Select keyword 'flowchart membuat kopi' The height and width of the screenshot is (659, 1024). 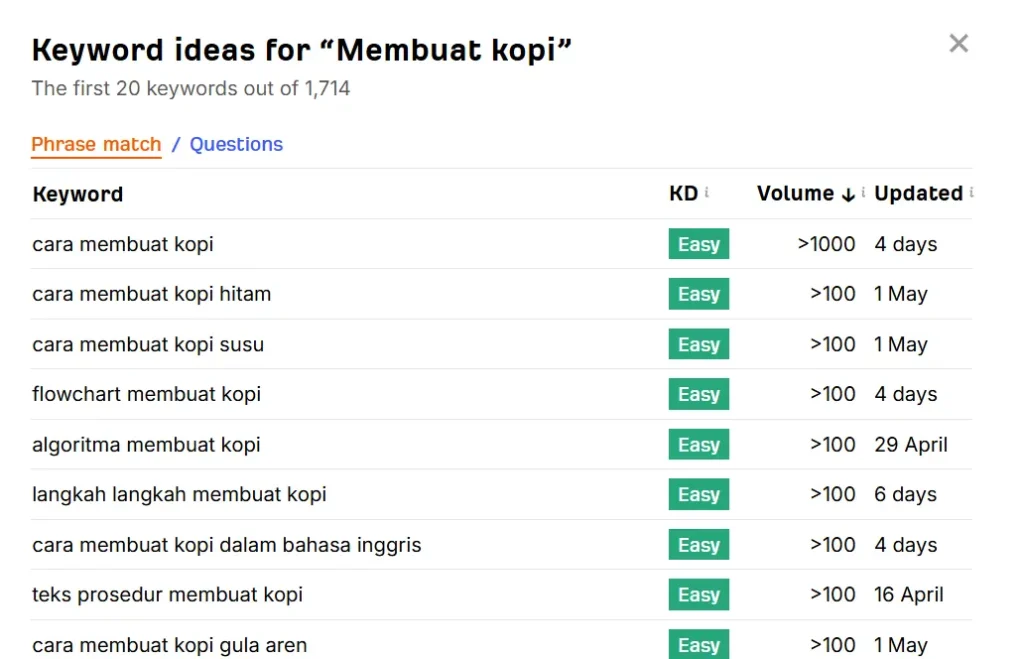[x=146, y=394]
